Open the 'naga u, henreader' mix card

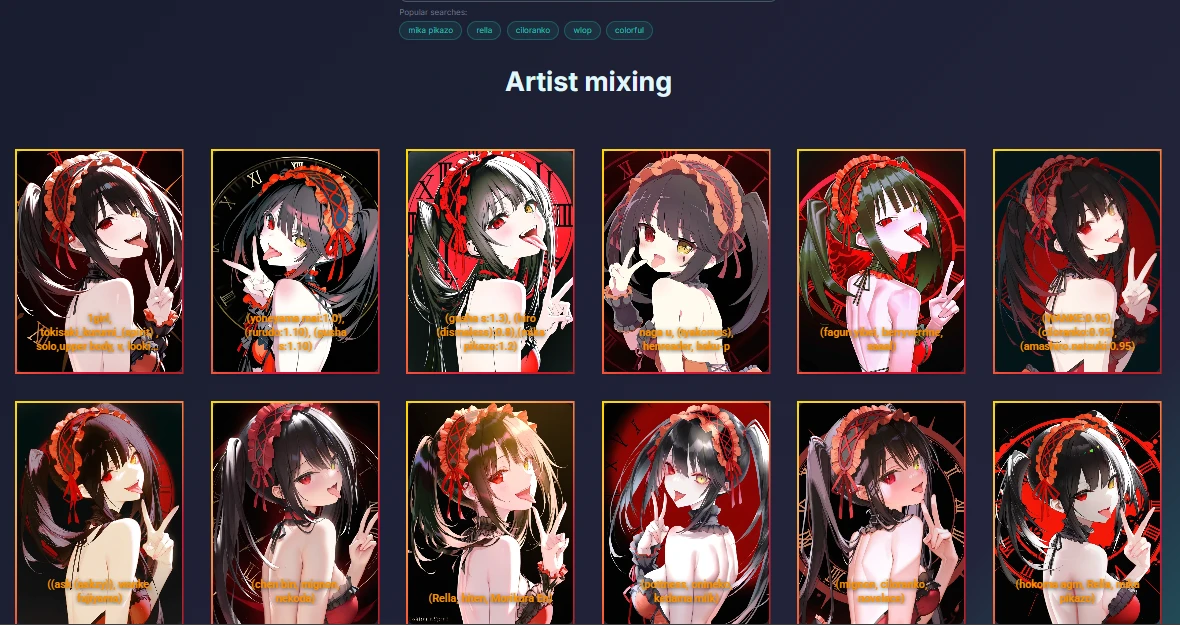coord(686,261)
